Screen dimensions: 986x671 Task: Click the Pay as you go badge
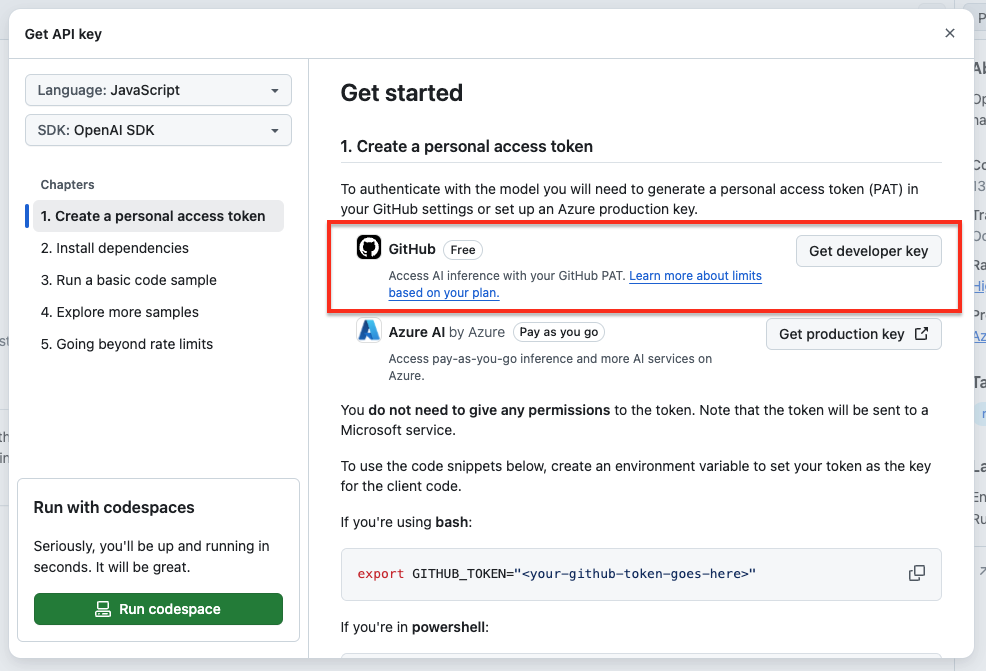(x=559, y=332)
